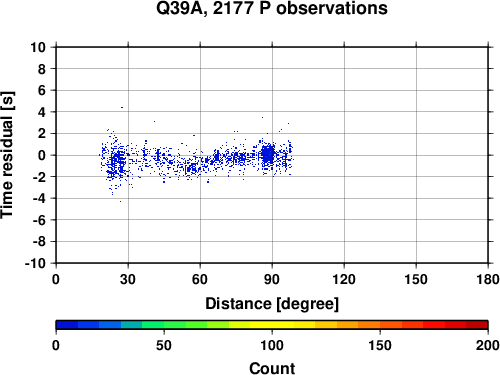
Task: Click the colorbar tick label '100'
Action: pos(272,345)
